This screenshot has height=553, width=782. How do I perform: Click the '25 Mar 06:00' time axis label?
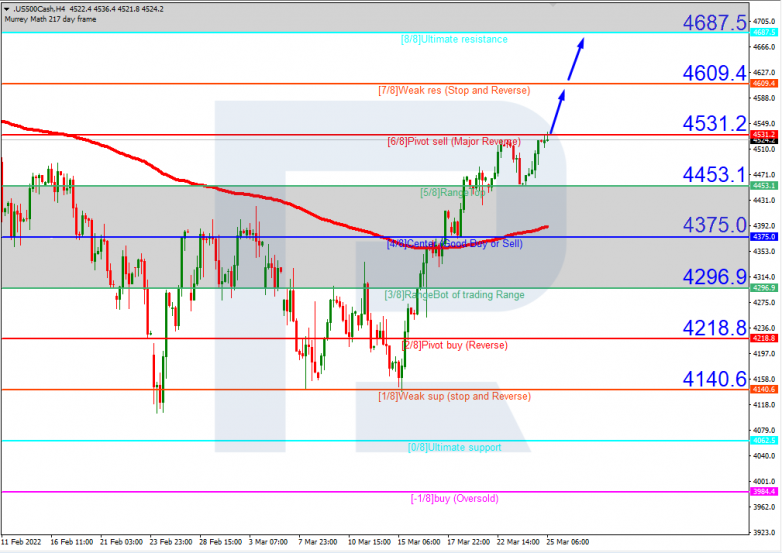pos(568,542)
